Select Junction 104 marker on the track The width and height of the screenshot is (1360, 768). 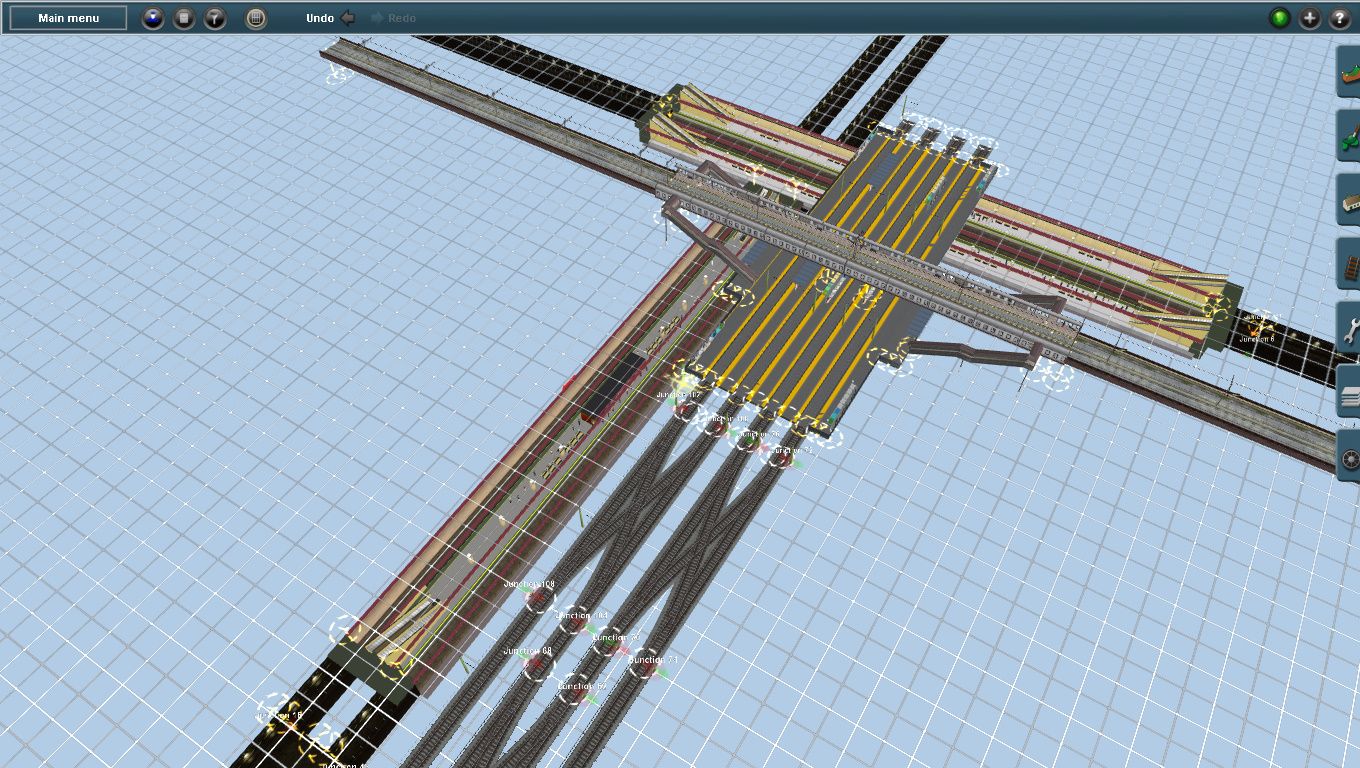point(574,620)
